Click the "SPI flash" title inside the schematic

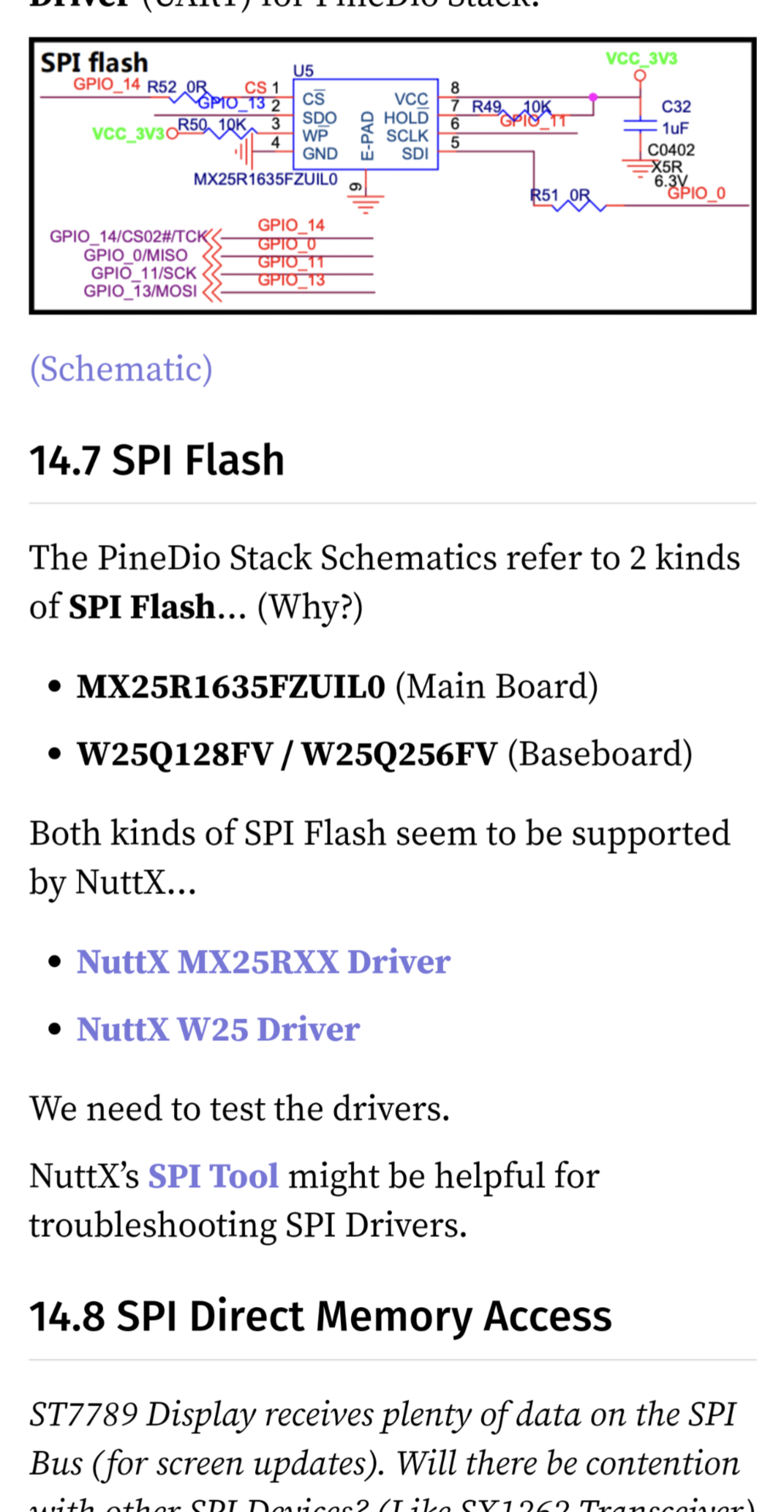click(x=94, y=63)
